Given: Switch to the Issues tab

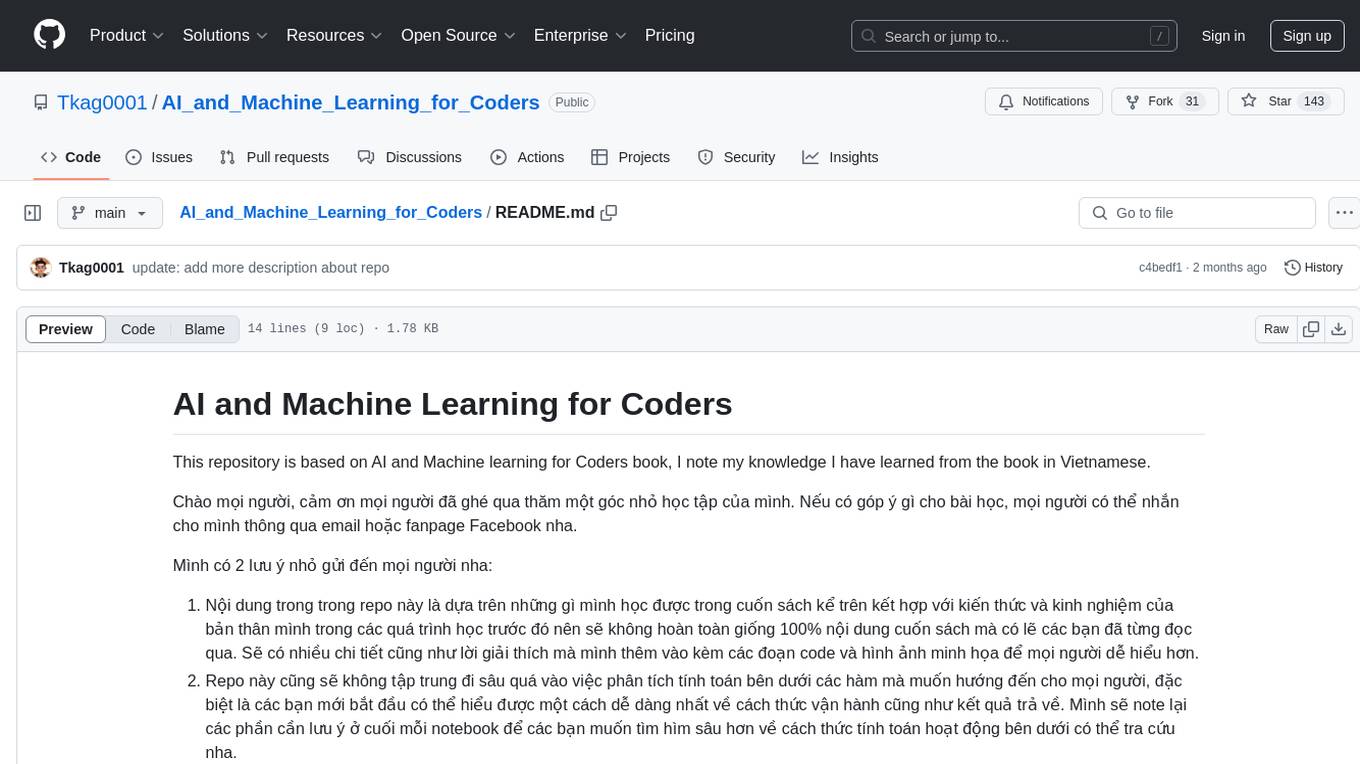Looking at the screenshot, I should (159, 157).
